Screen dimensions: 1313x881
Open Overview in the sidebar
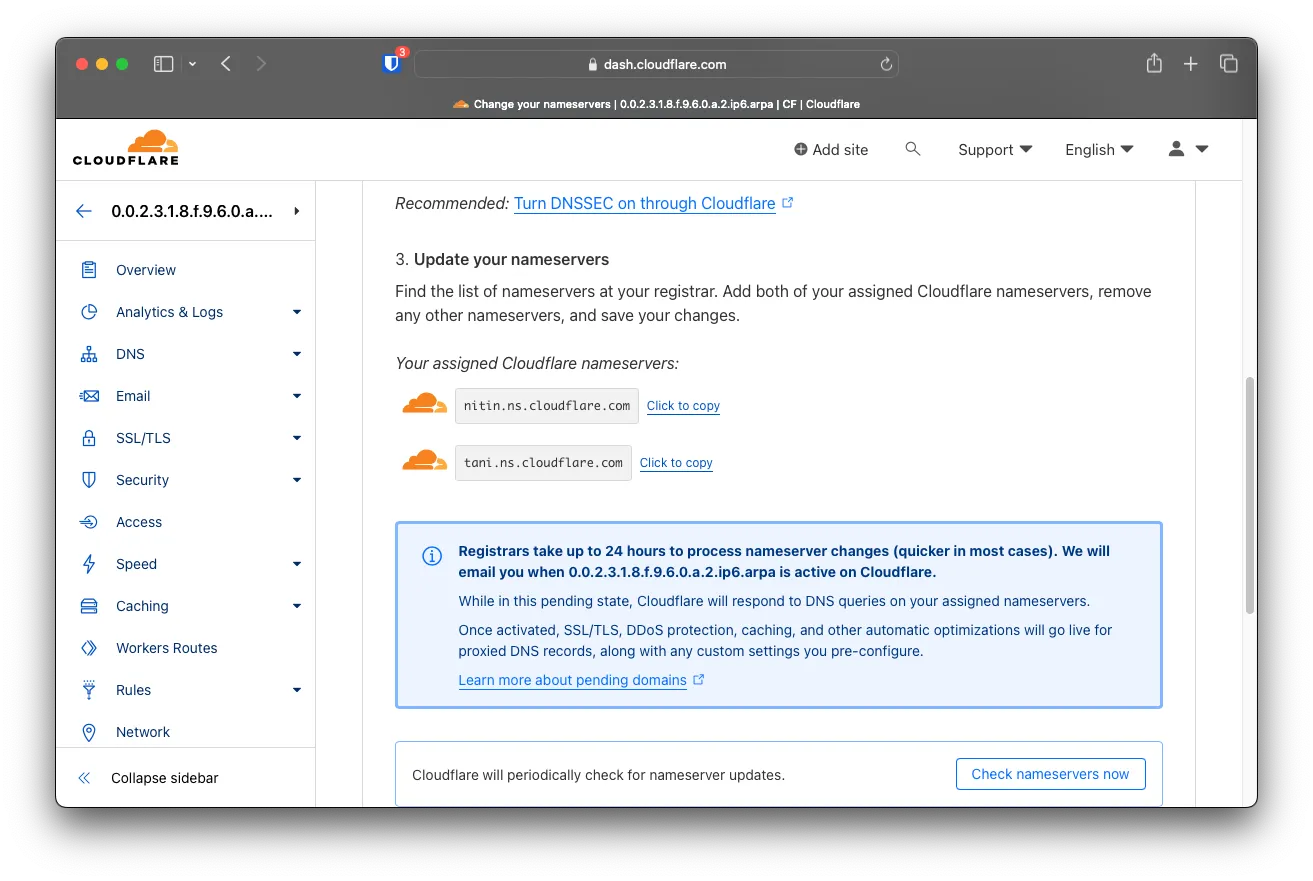click(145, 270)
